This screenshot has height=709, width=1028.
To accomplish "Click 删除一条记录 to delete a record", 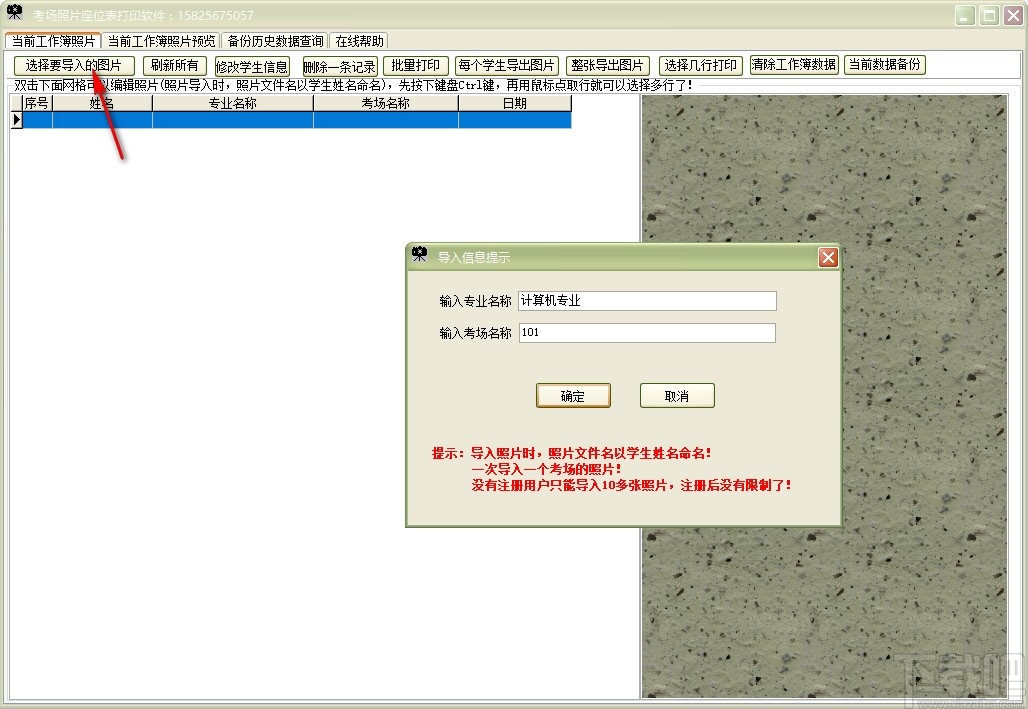I will tap(340, 64).
